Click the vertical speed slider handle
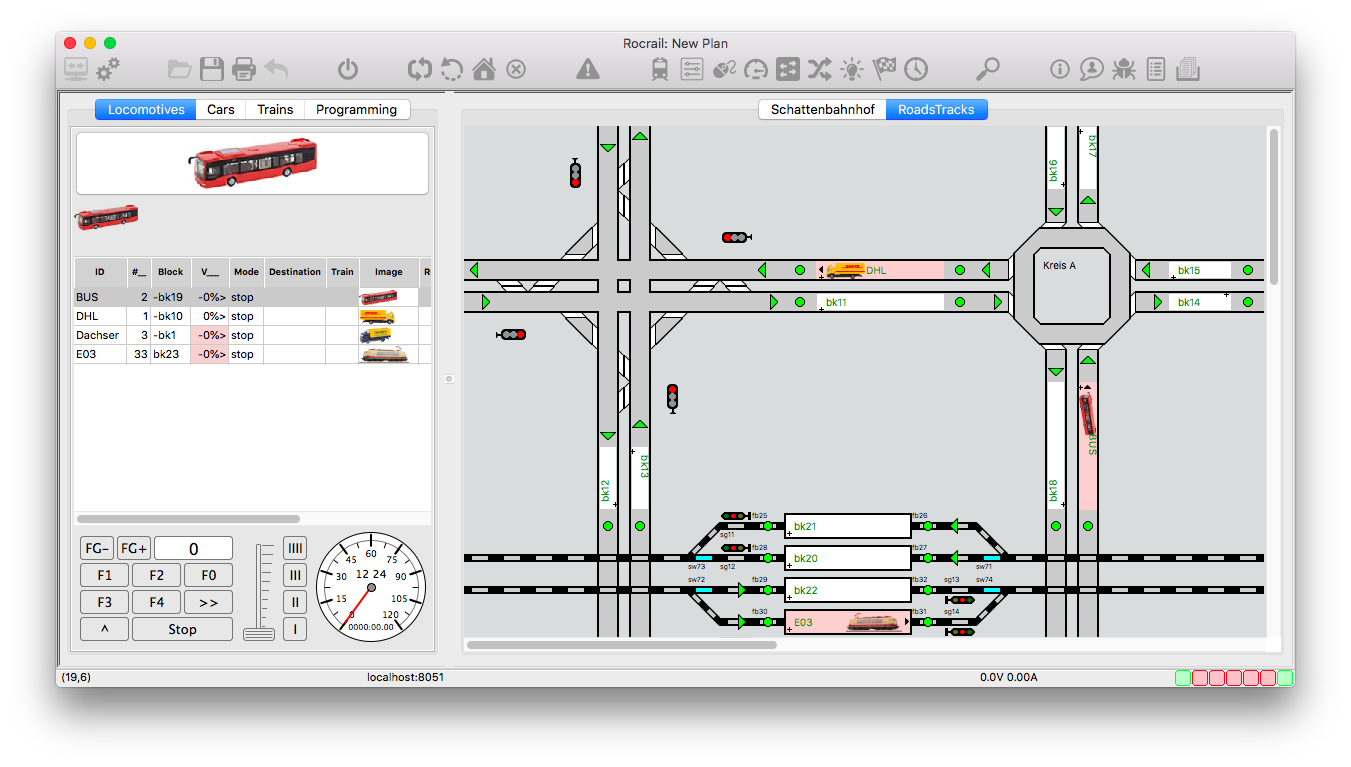 [x=259, y=634]
